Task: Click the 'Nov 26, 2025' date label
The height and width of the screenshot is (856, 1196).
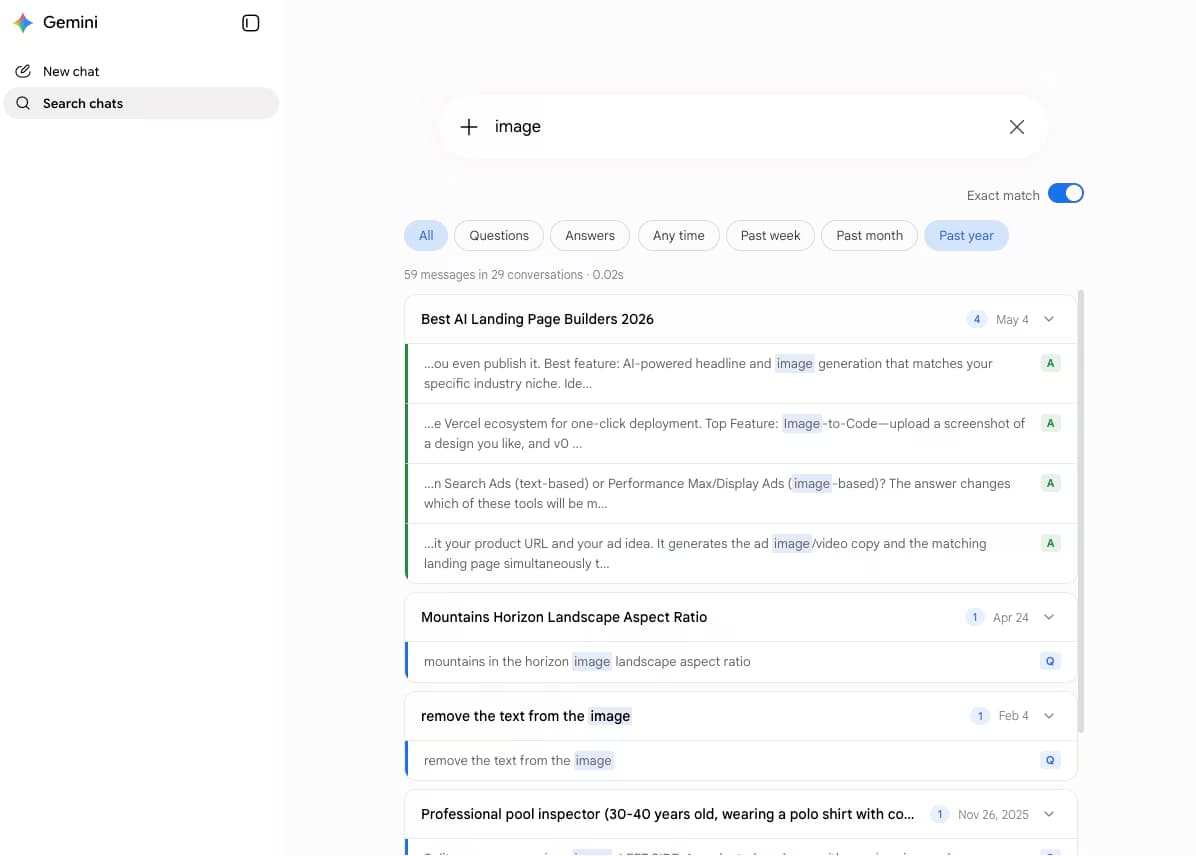Action: tap(993, 814)
